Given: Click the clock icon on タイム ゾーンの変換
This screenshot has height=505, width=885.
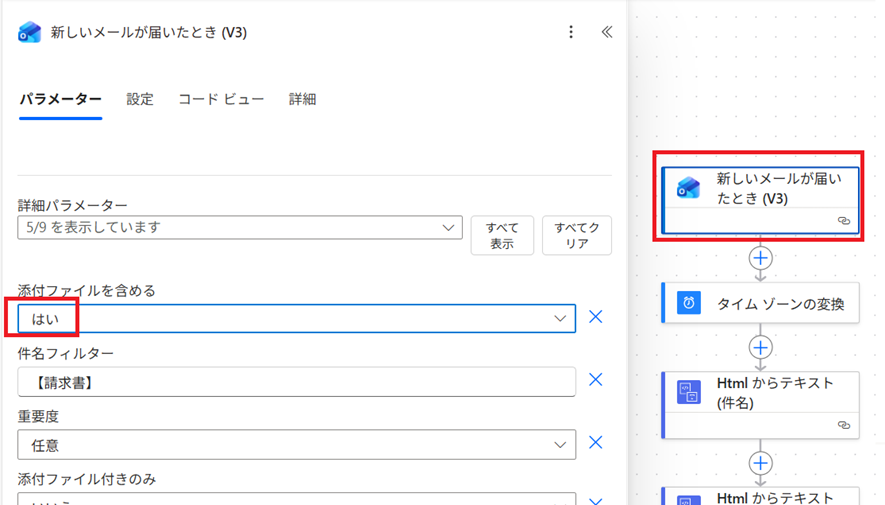Looking at the screenshot, I should [x=689, y=303].
